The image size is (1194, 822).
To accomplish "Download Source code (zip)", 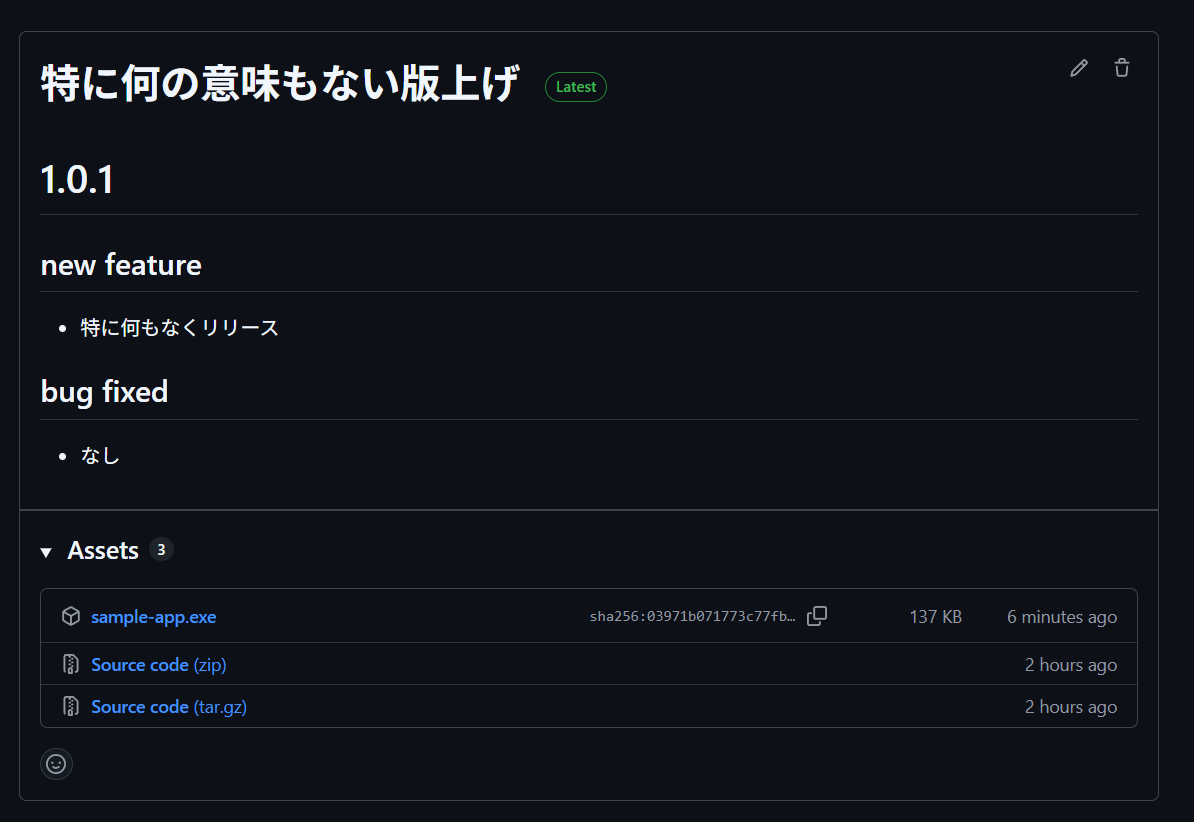I will pos(158,664).
